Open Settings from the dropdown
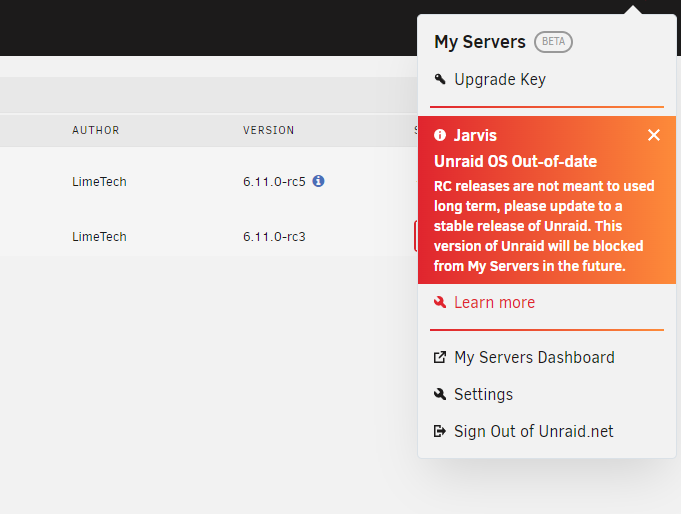 483,395
